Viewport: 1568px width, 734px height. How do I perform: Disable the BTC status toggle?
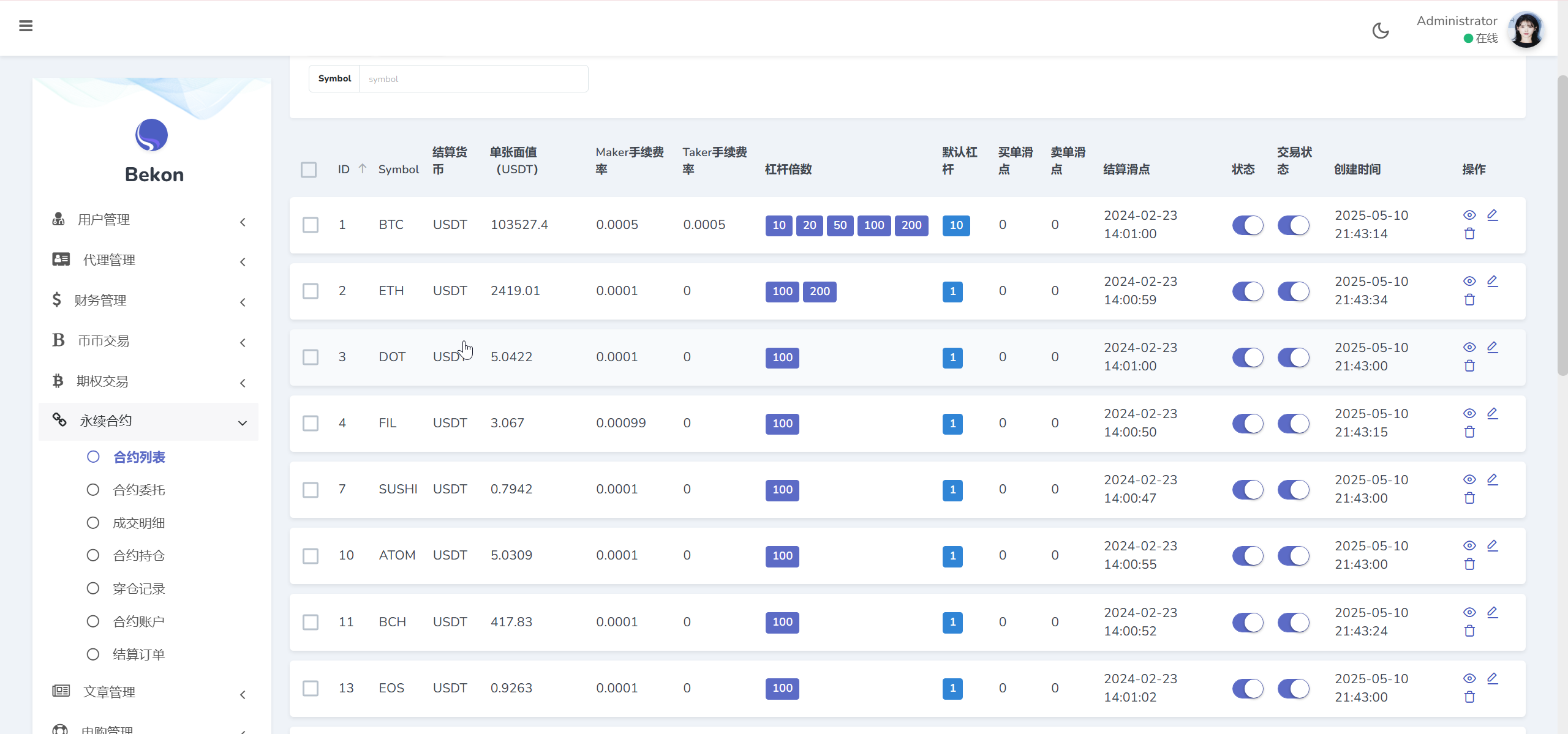click(1247, 225)
